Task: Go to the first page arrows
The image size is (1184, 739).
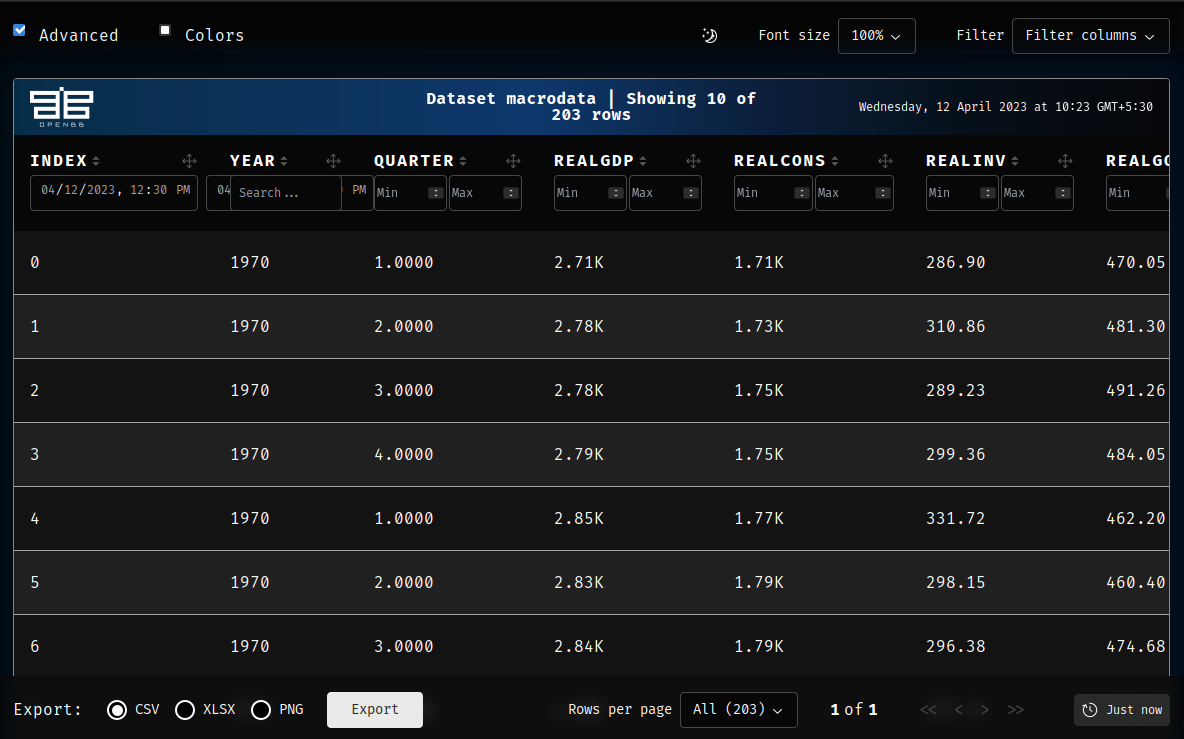Action: (x=928, y=710)
